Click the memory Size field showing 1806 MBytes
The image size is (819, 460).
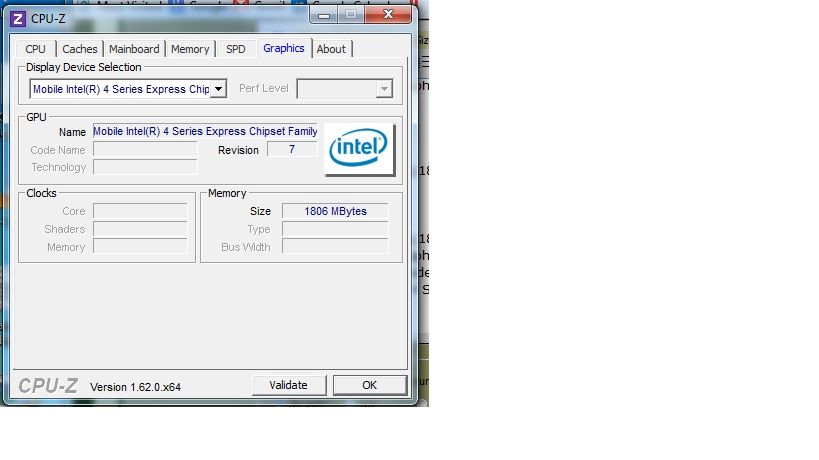click(x=335, y=211)
